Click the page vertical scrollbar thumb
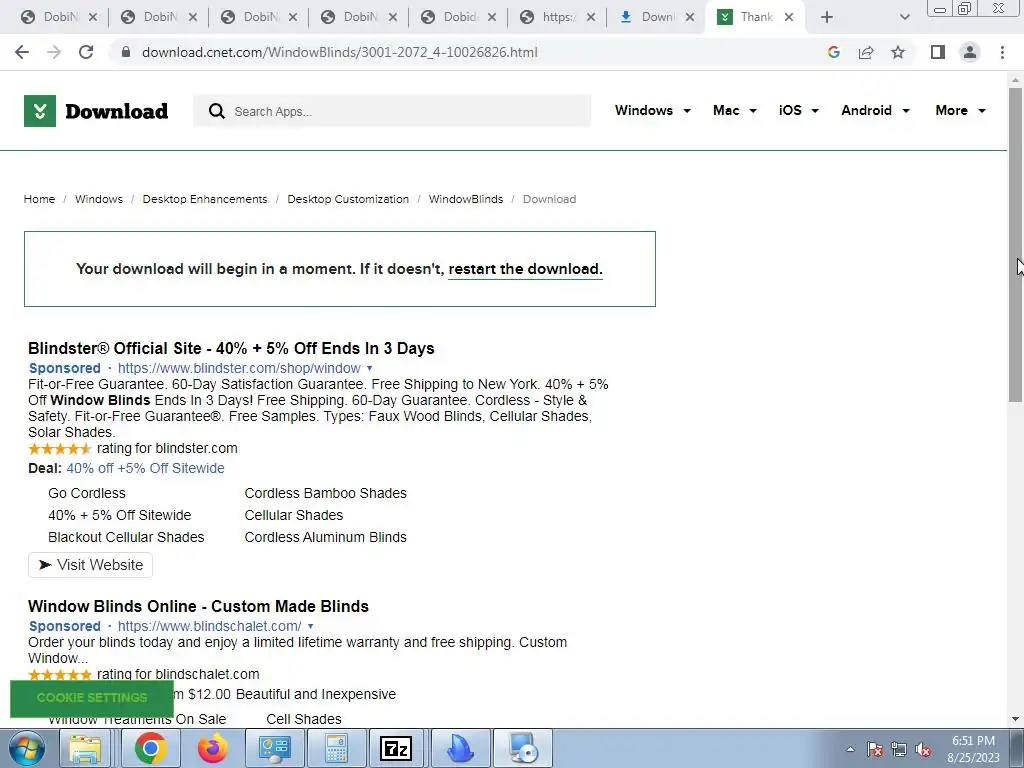The width and height of the screenshot is (1024, 768). [x=1015, y=245]
